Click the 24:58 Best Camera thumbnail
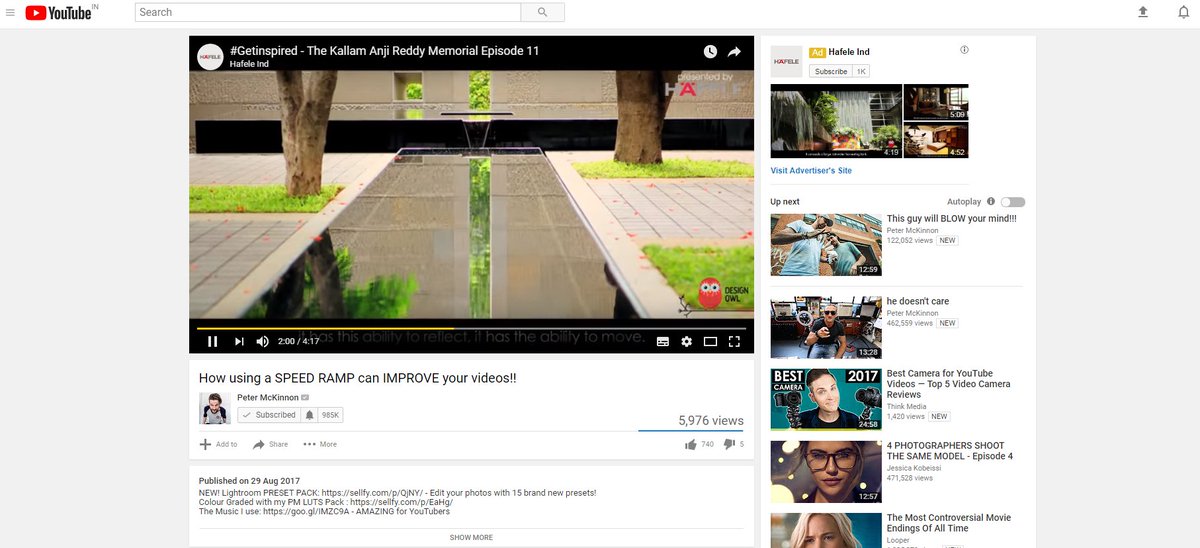The width and height of the screenshot is (1200, 548). click(826, 399)
